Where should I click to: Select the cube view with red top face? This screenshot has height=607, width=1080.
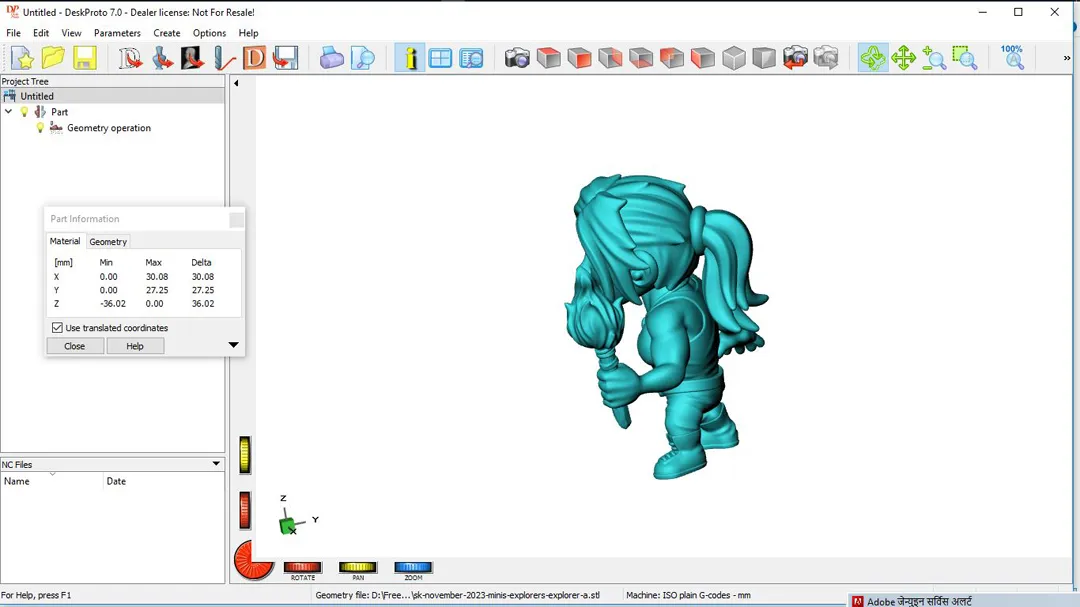pos(548,58)
